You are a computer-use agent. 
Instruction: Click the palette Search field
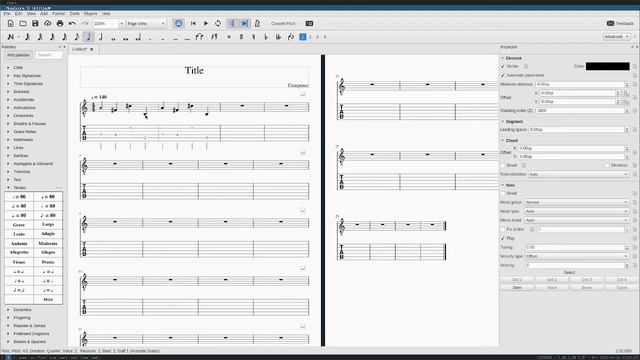tap(49, 55)
